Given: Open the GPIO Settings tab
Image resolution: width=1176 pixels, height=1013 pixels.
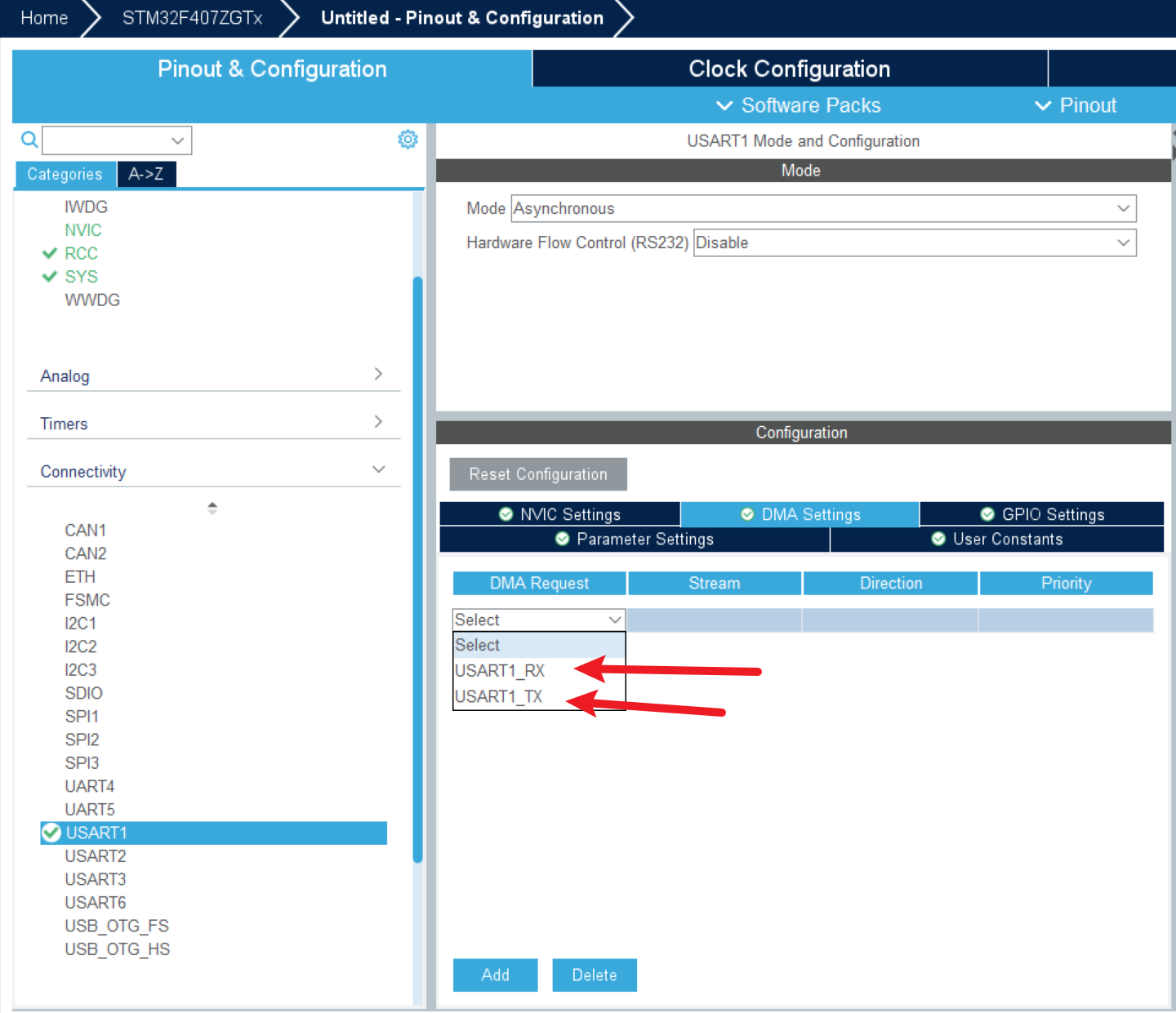Looking at the screenshot, I should pyautogui.click(x=1042, y=514).
